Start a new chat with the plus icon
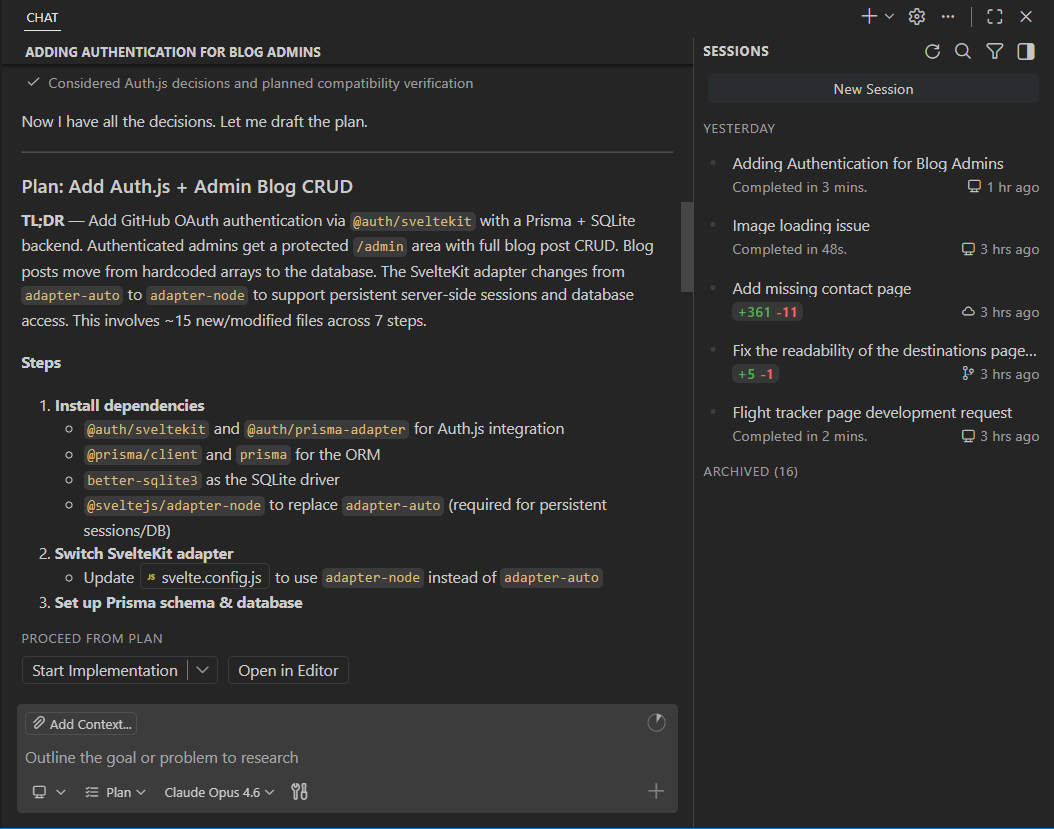The height and width of the screenshot is (829, 1054). [x=871, y=16]
